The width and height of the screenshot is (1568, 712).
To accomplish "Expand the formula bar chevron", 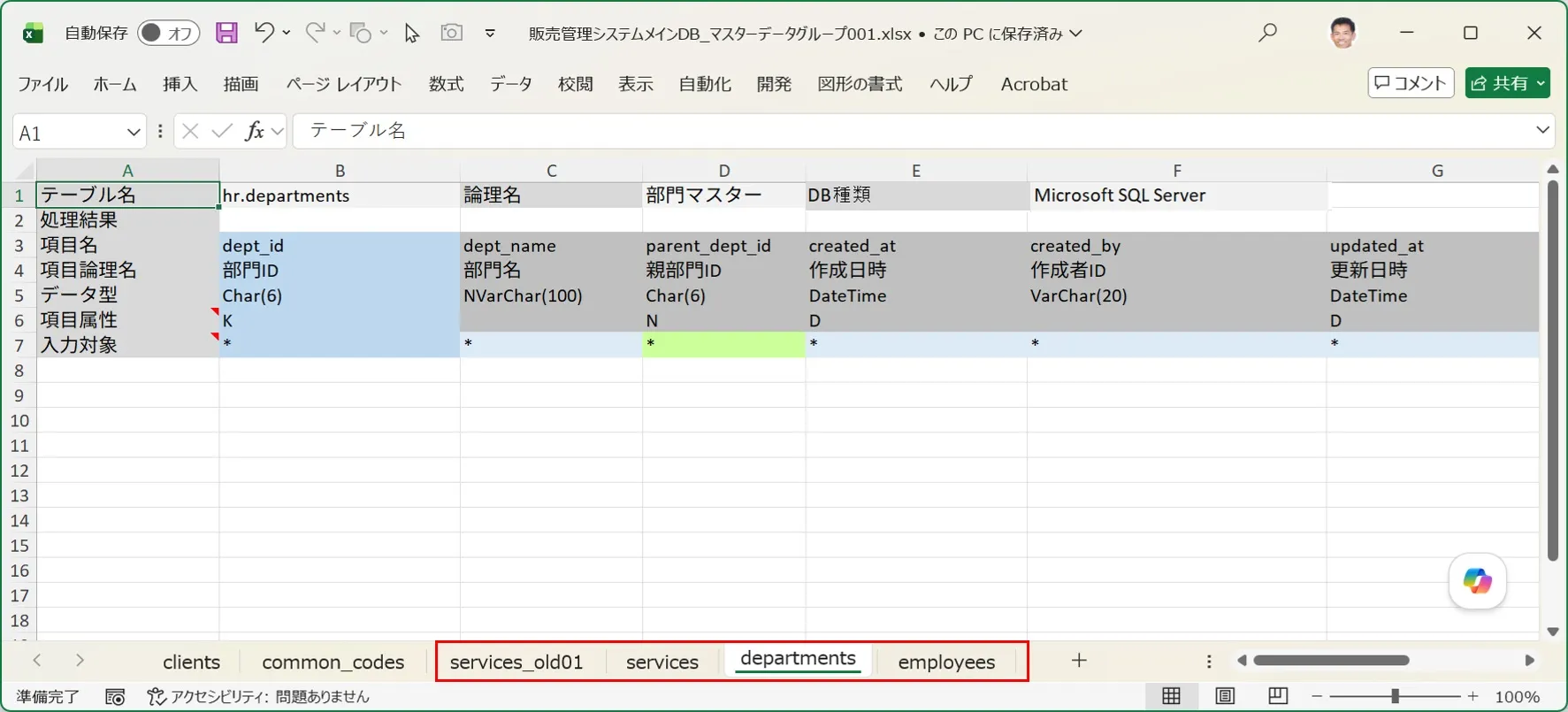I will [x=1542, y=130].
